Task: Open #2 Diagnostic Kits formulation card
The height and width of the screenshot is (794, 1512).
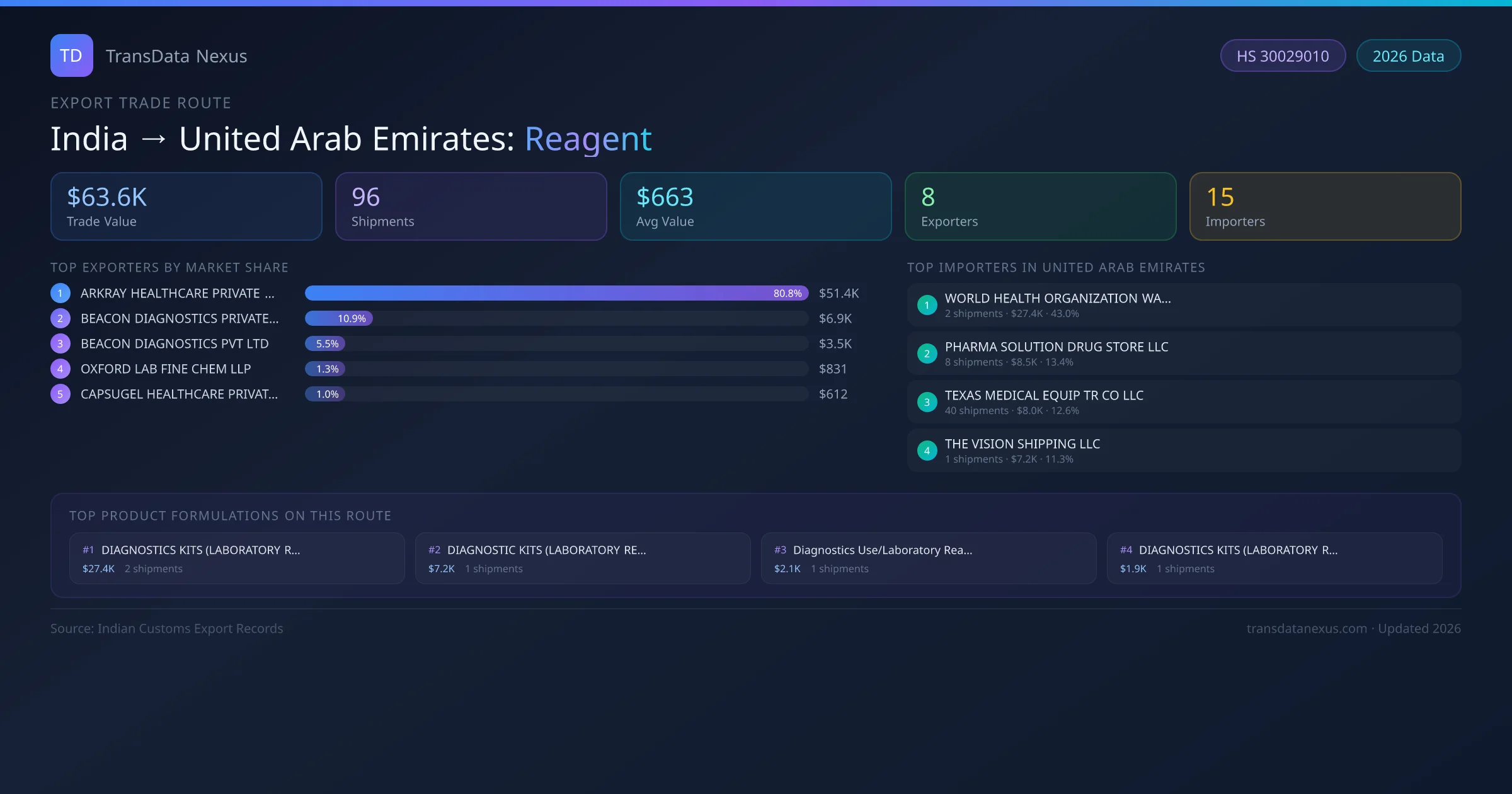Action: 582,558
